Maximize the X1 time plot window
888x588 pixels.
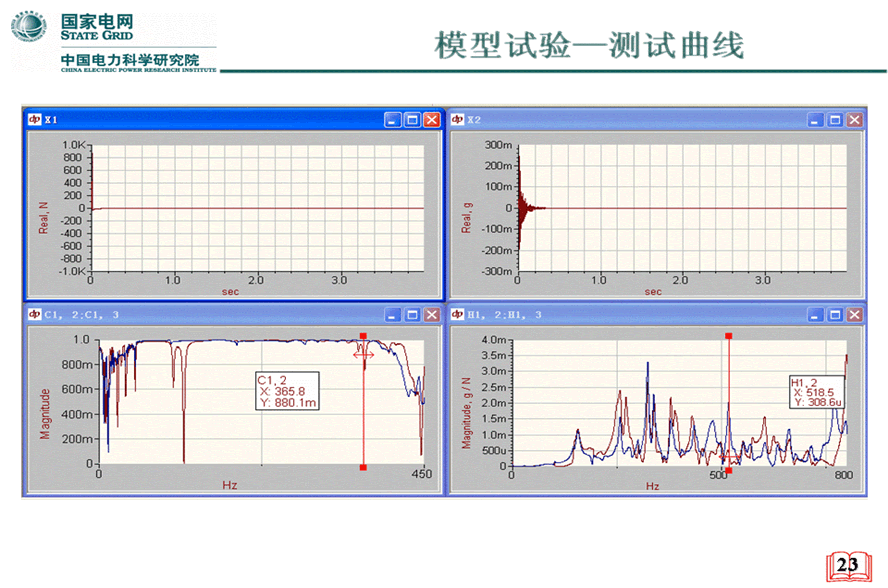412,119
